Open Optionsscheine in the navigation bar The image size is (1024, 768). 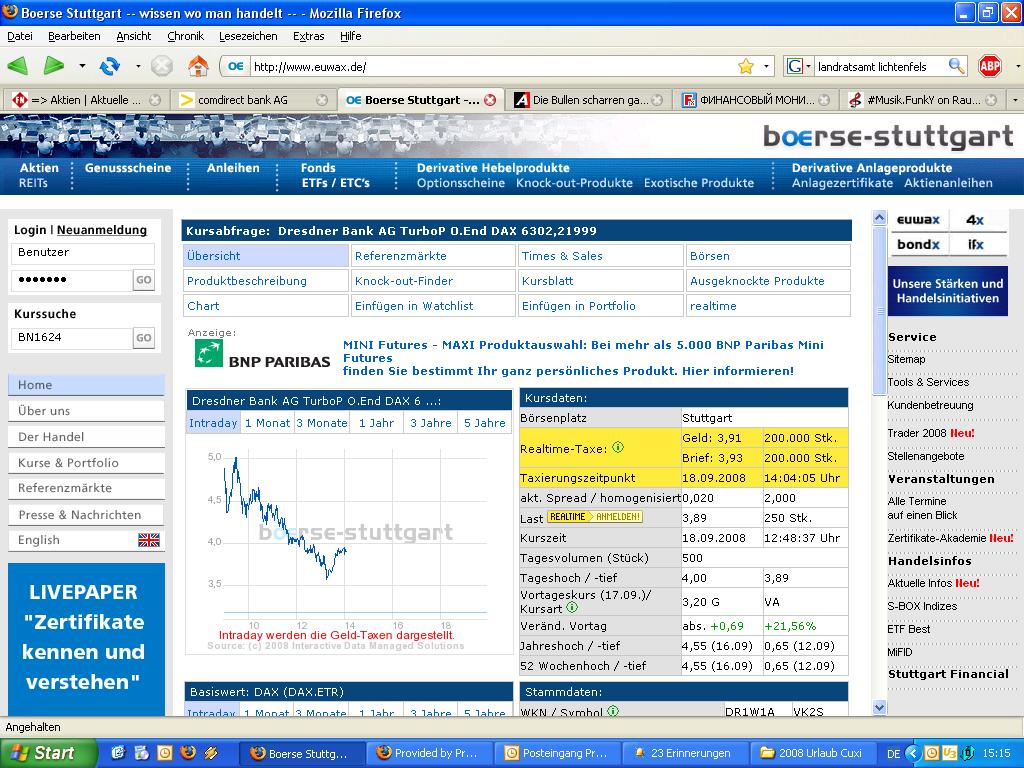click(x=460, y=184)
